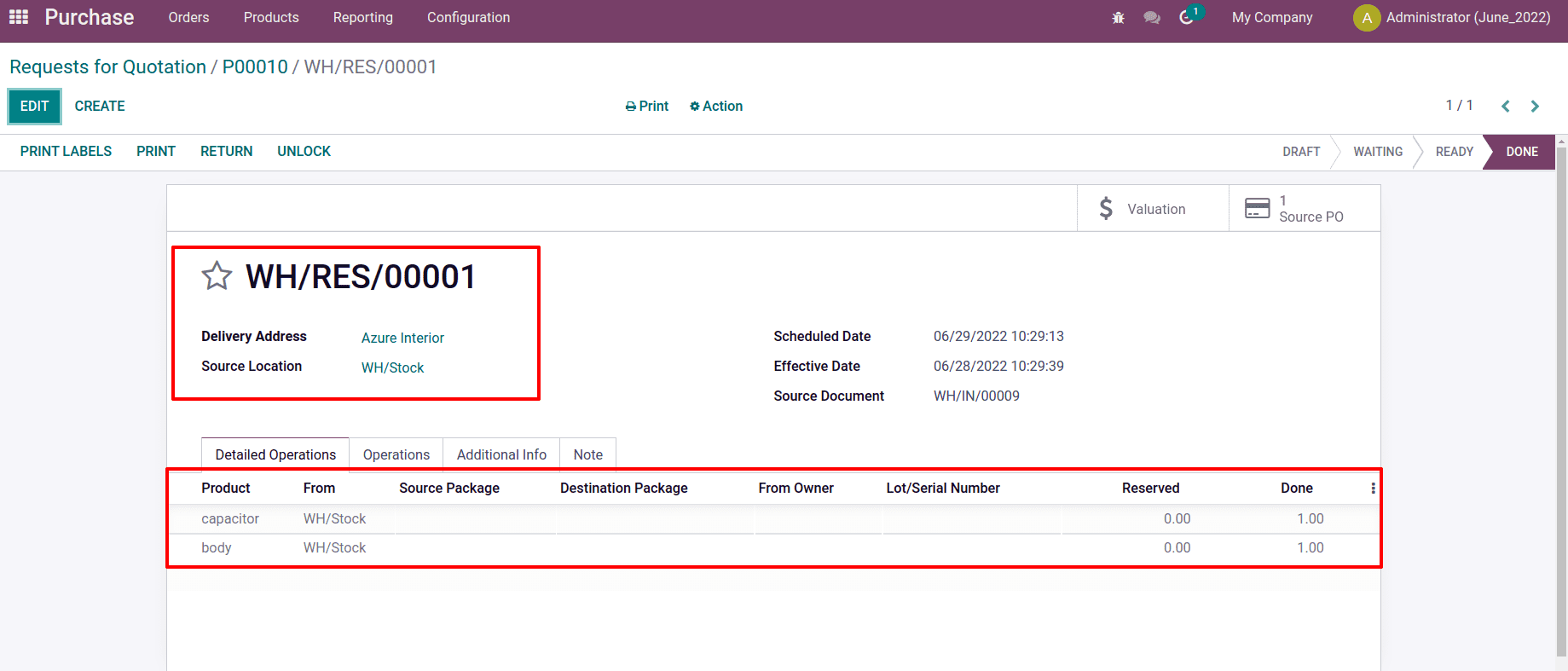Sort by Product column header
The height and width of the screenshot is (671, 1568).
click(226, 488)
